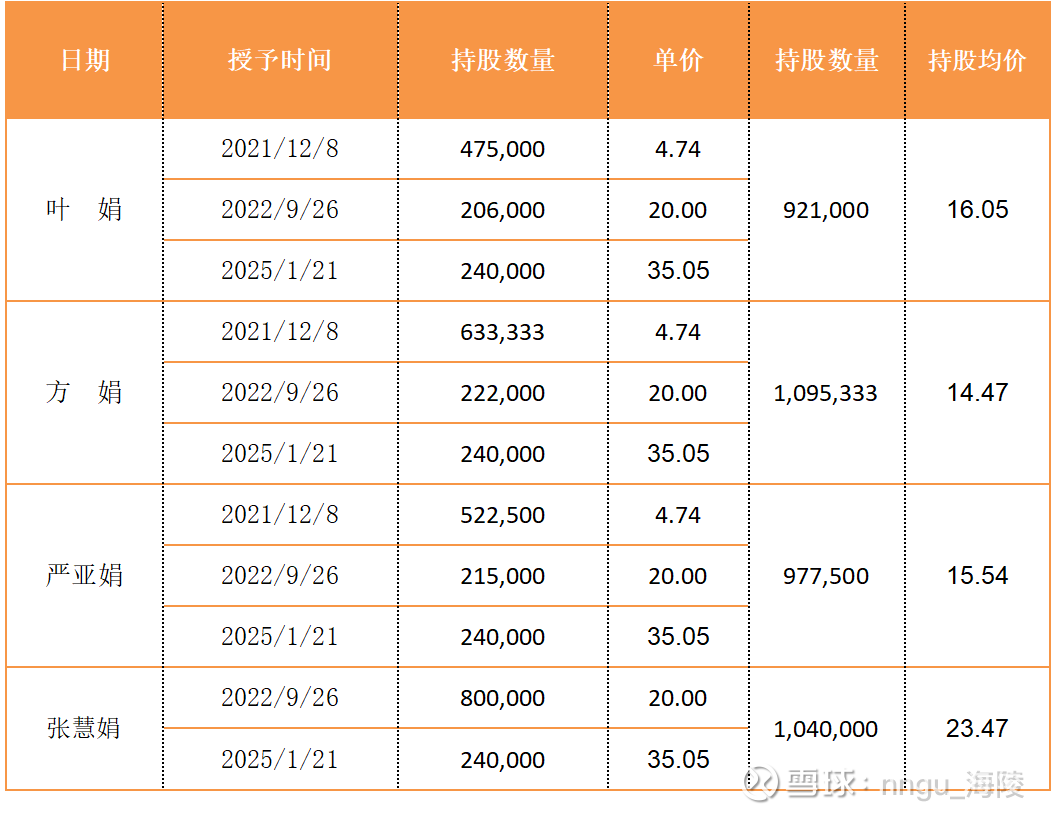
Task: Select the 23.47 average price cell
Action: point(977,729)
